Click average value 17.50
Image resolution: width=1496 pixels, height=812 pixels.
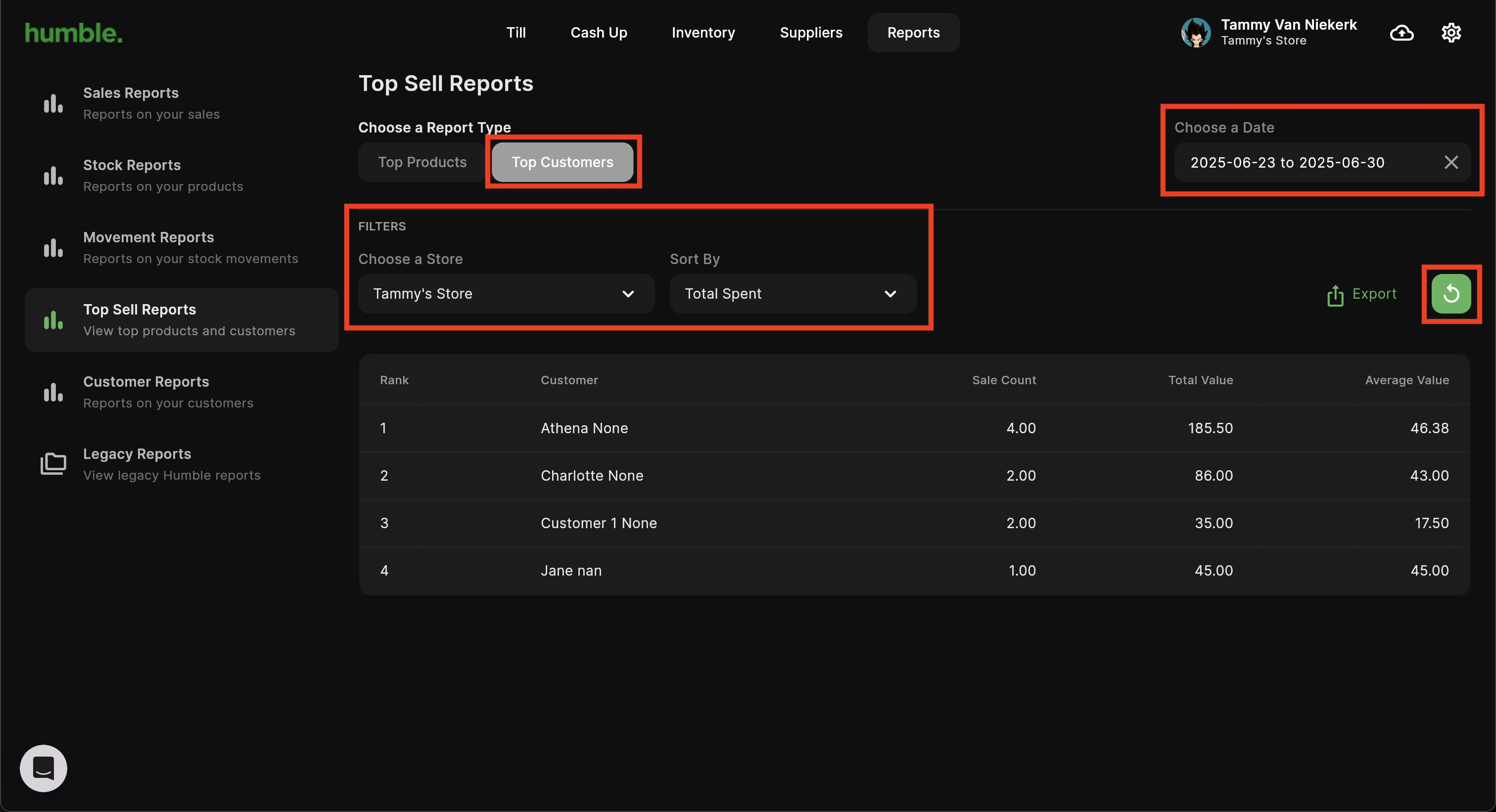(x=1432, y=524)
